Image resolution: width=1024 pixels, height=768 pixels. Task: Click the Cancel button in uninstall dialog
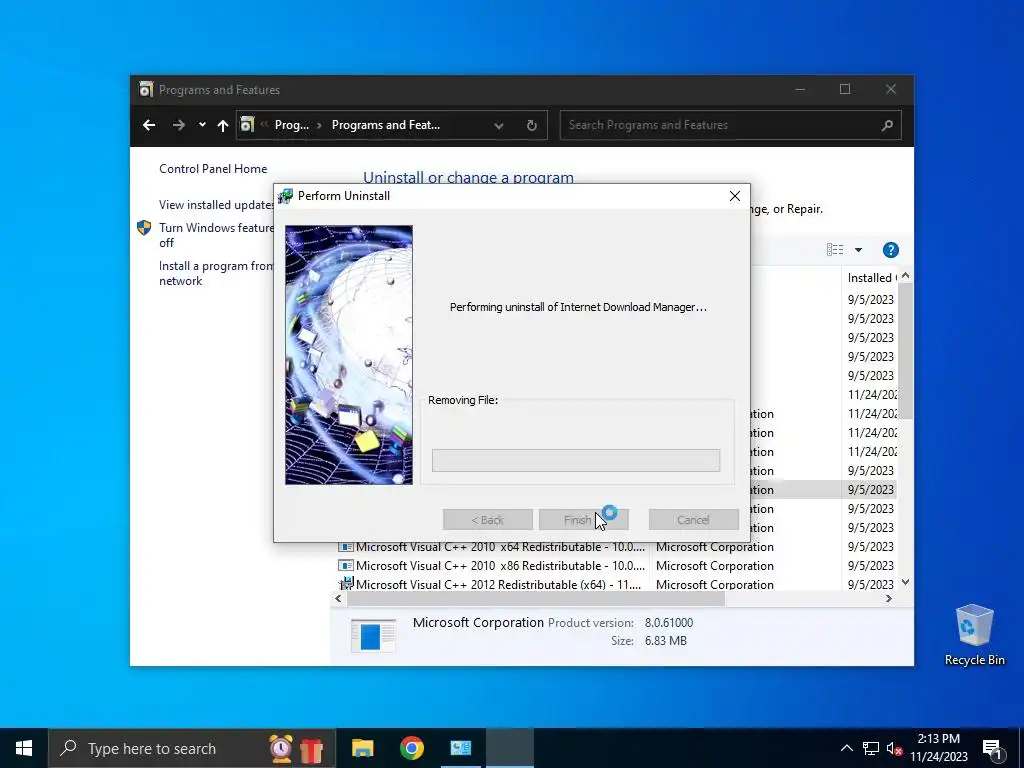[694, 520]
